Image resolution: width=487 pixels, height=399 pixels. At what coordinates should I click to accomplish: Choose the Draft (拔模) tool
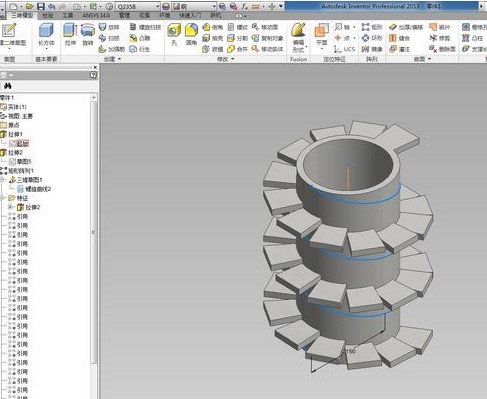tap(213, 49)
